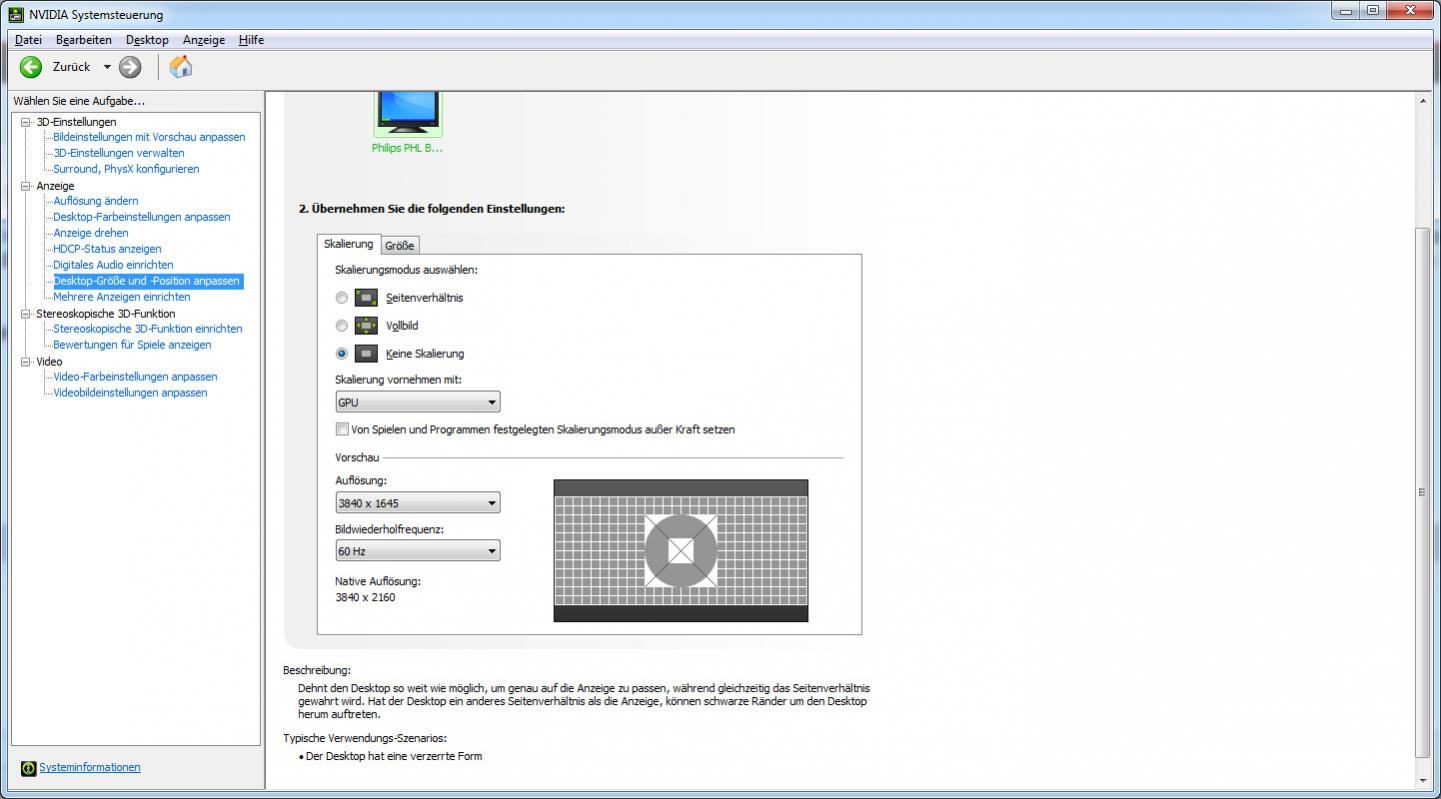This screenshot has height=799, width=1441.
Task: Toggle override scaling mode by games checkbox
Action: 342,429
